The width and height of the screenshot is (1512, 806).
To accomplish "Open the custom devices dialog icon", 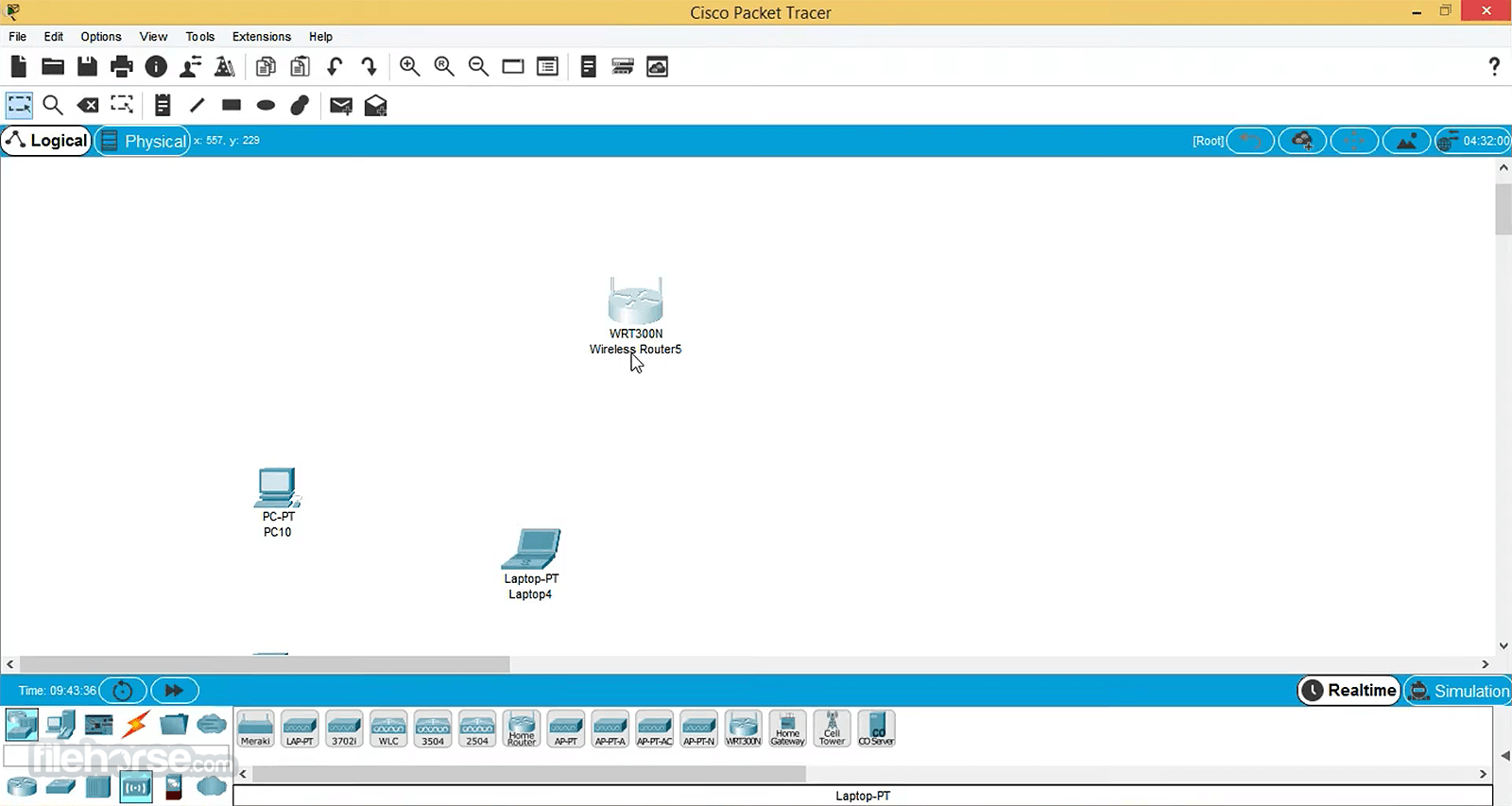I will pyautogui.click(x=547, y=66).
